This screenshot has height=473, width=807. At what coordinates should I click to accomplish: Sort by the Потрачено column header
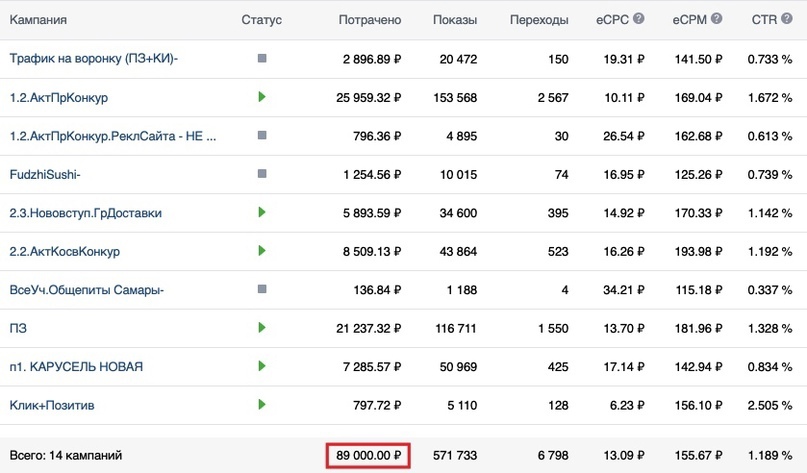(370, 20)
